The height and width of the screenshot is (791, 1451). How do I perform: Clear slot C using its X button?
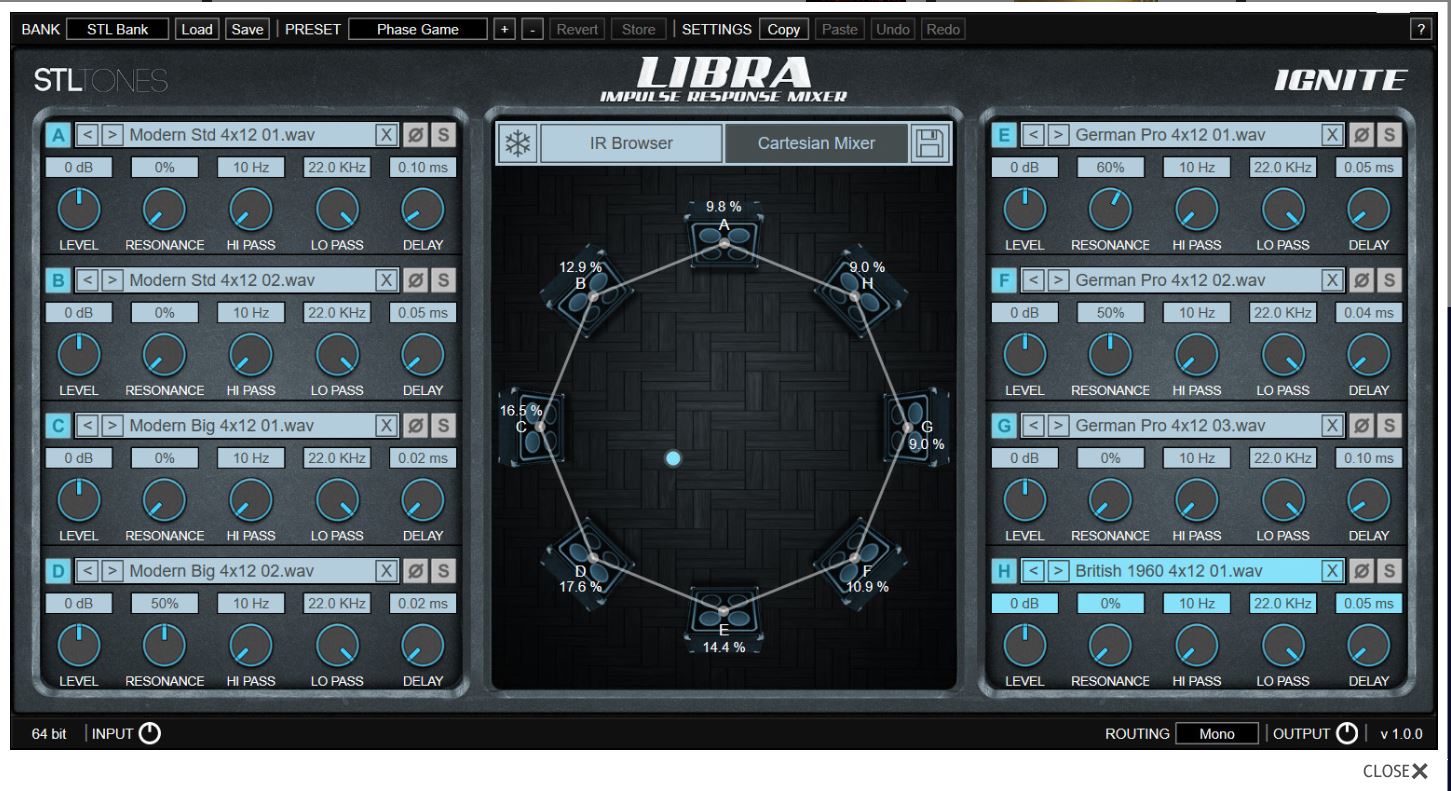click(x=386, y=426)
